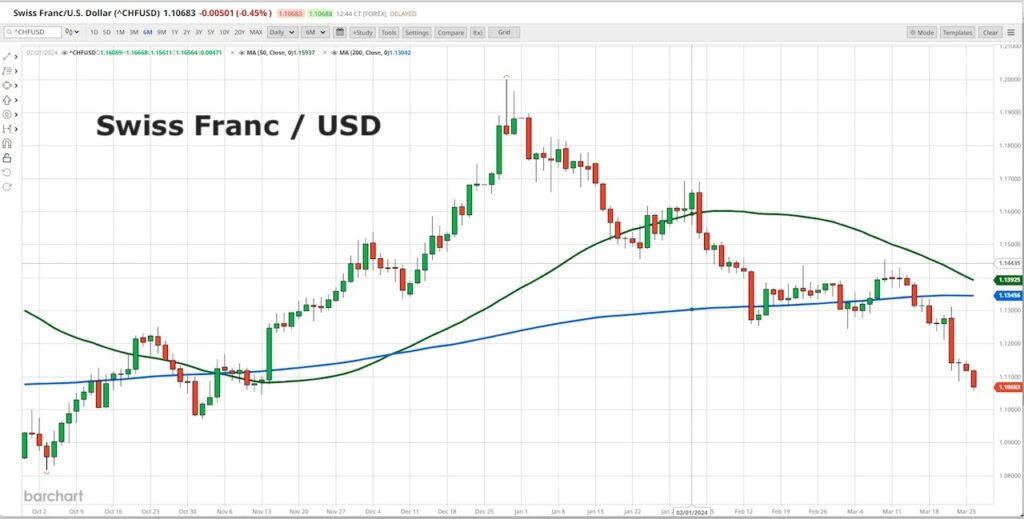Open the 6M period dropdown
The height and width of the screenshot is (519, 1024).
tap(315, 32)
